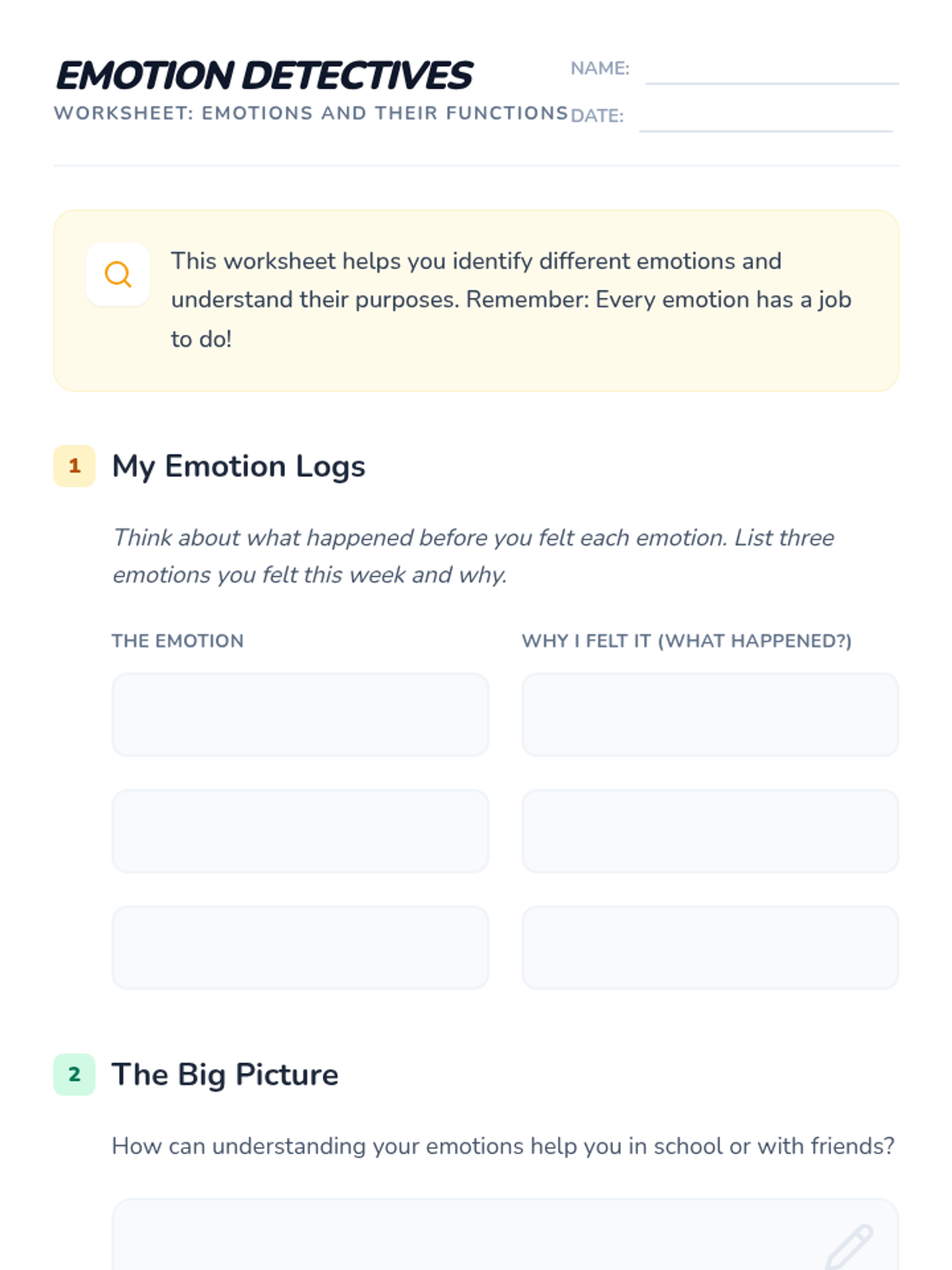The height and width of the screenshot is (1270, 952).
Task: Click the pencil icon in the answer box
Action: pyautogui.click(x=849, y=1246)
